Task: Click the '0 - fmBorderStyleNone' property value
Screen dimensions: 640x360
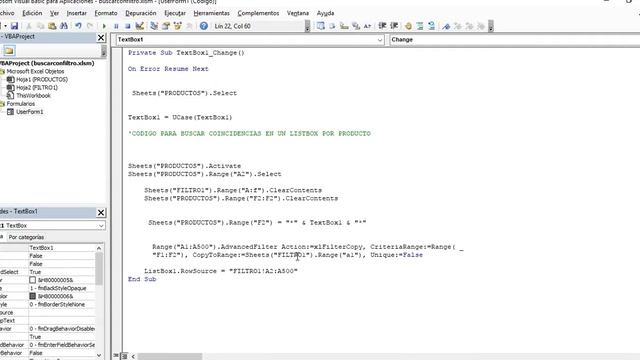Action: pyautogui.click(x=57, y=304)
